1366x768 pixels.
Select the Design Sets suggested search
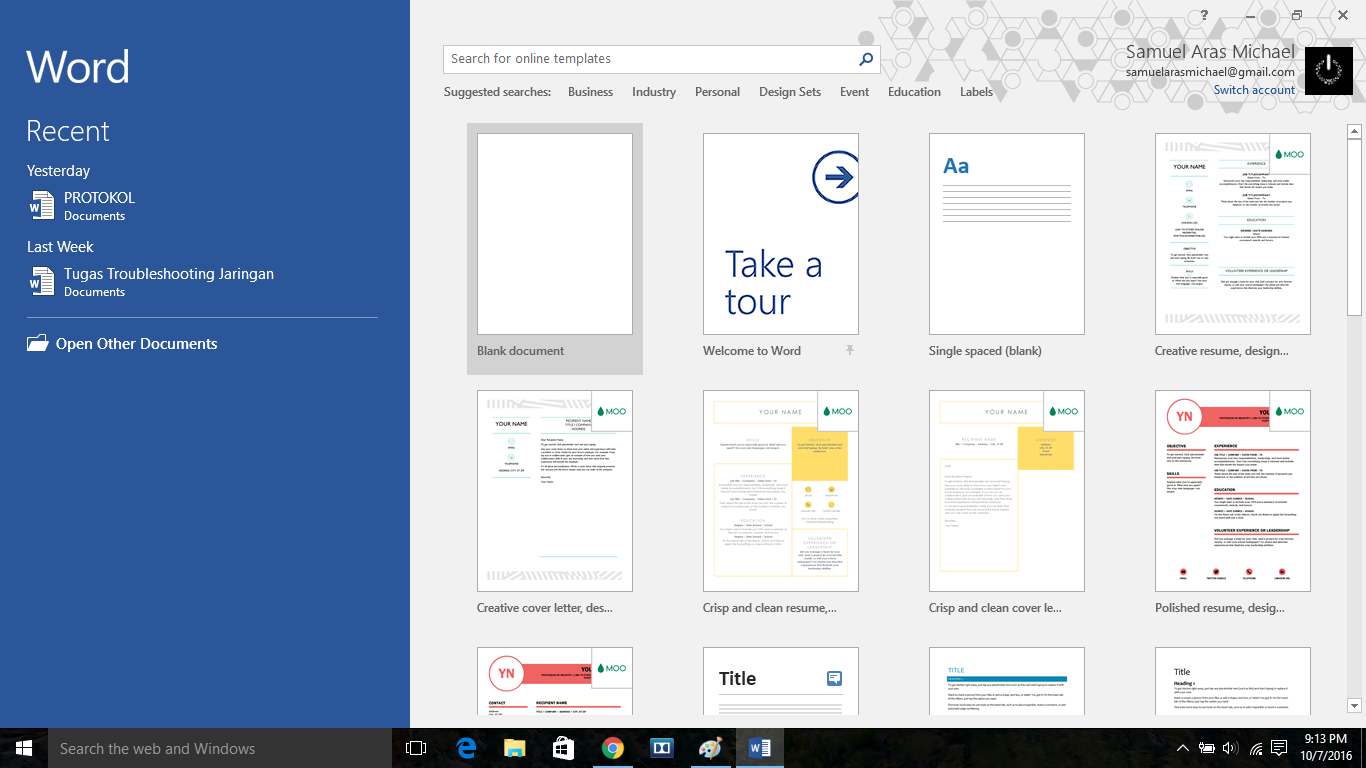pos(790,92)
